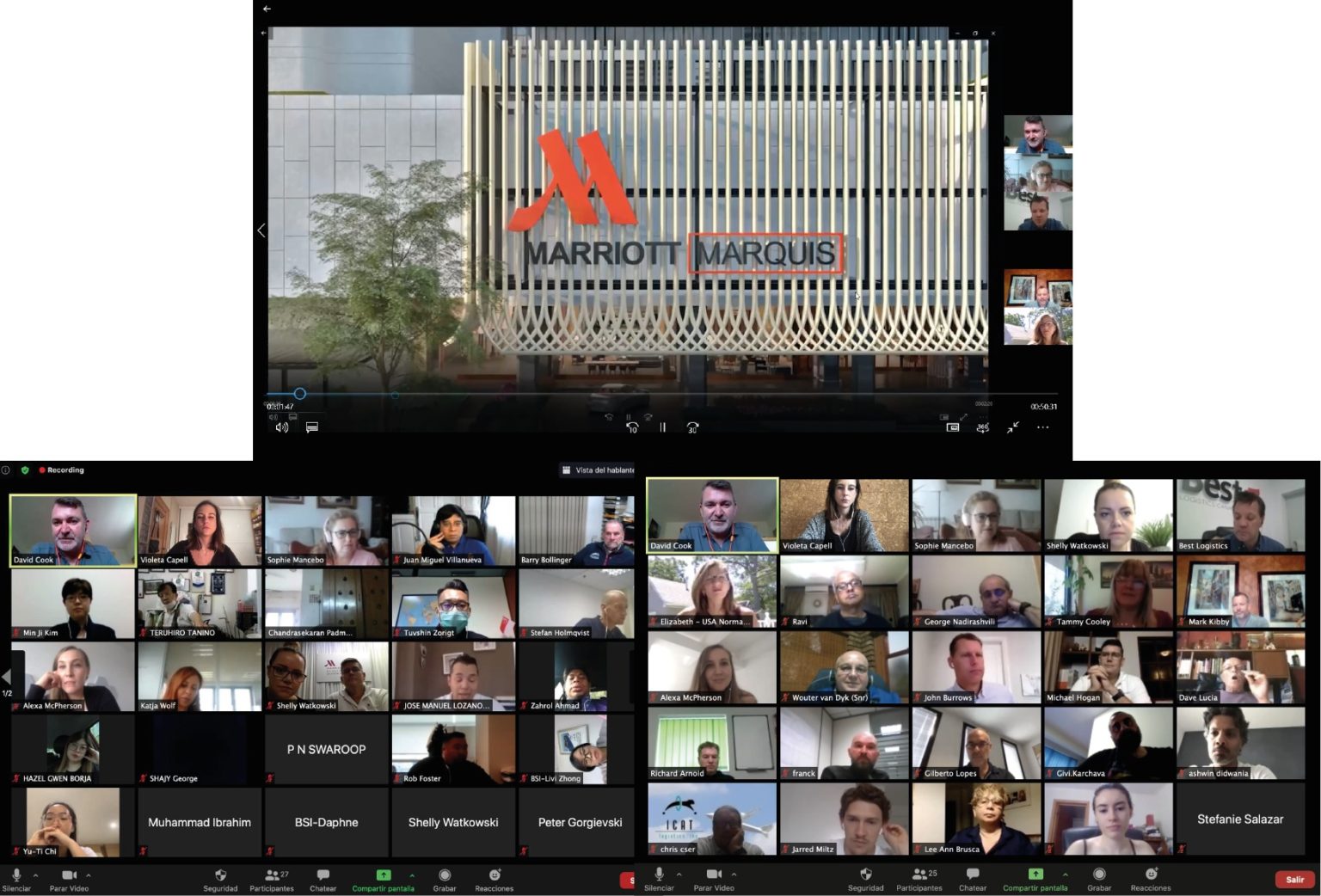Viewport: 1321px width, 896px height.
Task: Open Seguridad in right Zoom window
Action: pyautogui.click(x=866, y=879)
